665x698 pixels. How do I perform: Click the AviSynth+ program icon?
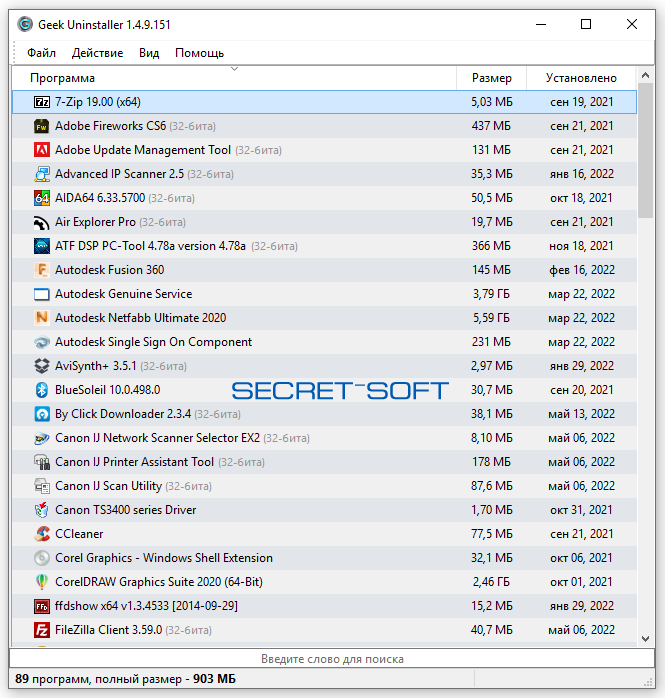[42, 366]
